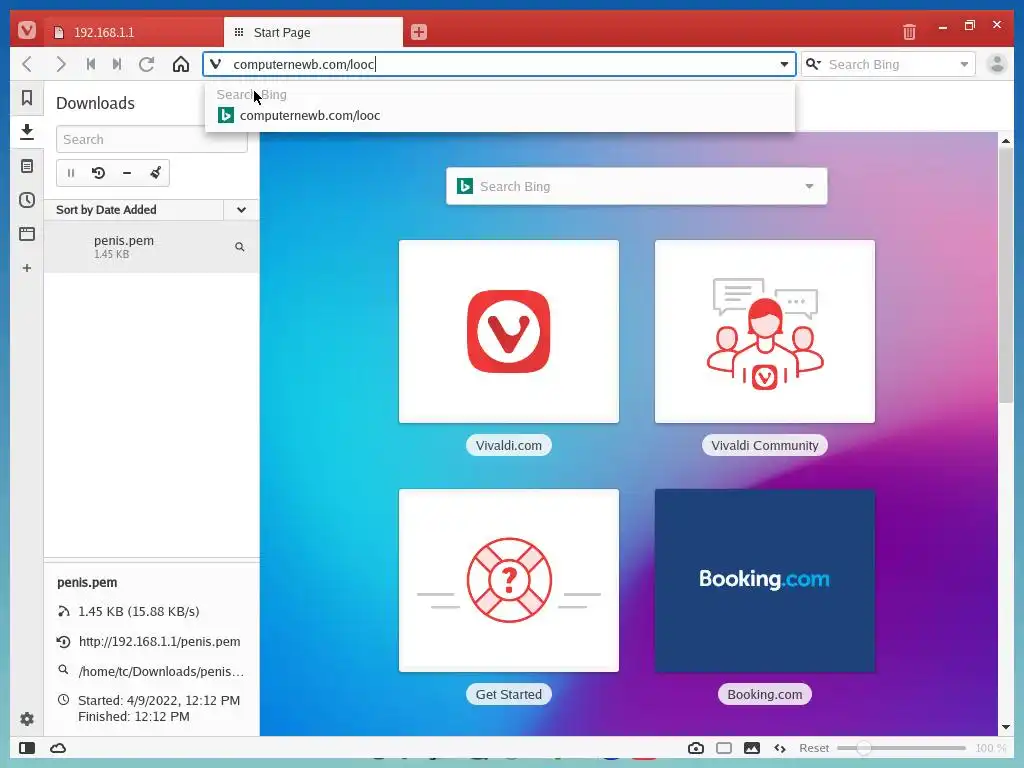Remove the selected download entry
Screen dimensions: 1024x768
click(x=127, y=173)
